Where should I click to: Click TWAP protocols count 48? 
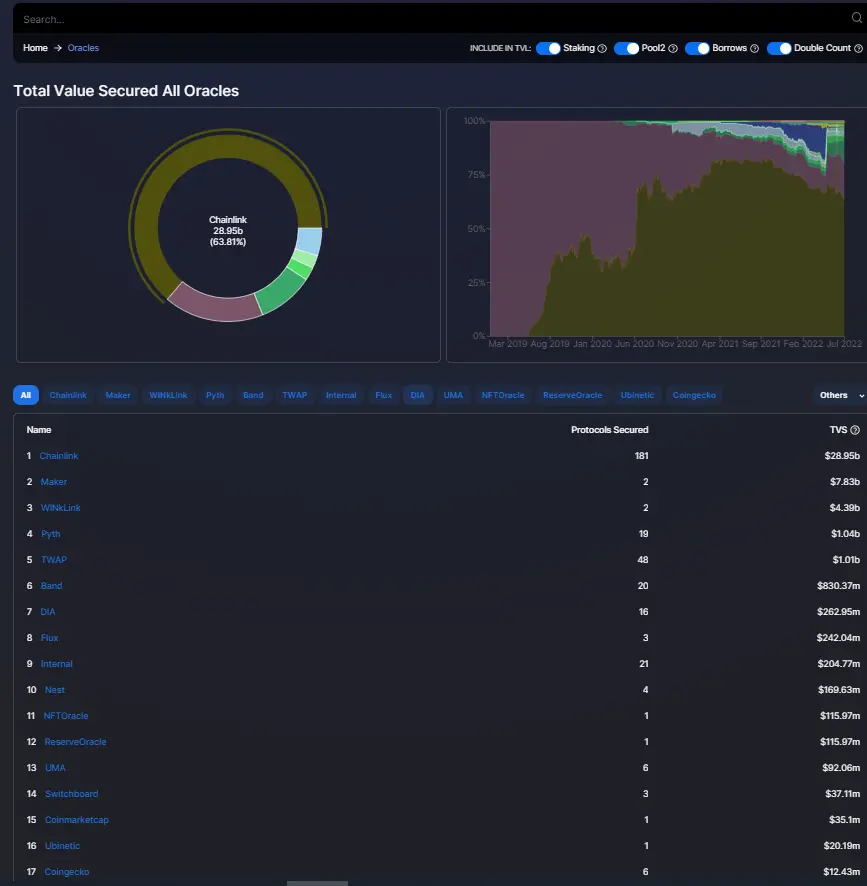pos(643,560)
